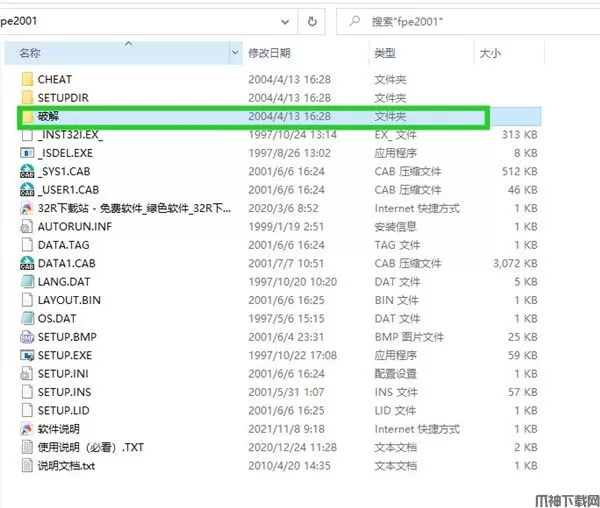This screenshot has width=600, height=508.
Task: Select the file name SETUP.LID
Action: click(64, 410)
